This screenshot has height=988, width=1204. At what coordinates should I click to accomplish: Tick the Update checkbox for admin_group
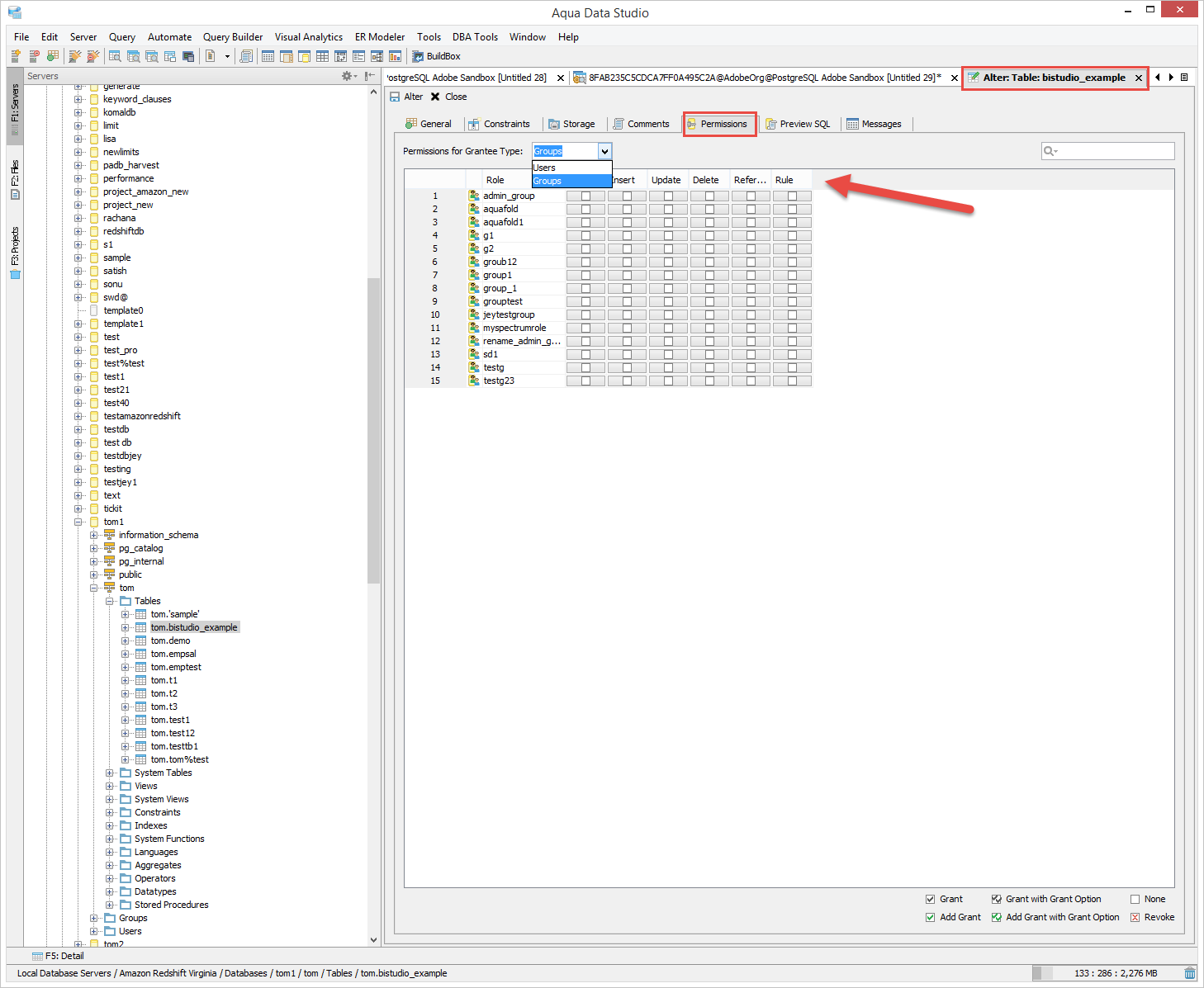coord(668,196)
